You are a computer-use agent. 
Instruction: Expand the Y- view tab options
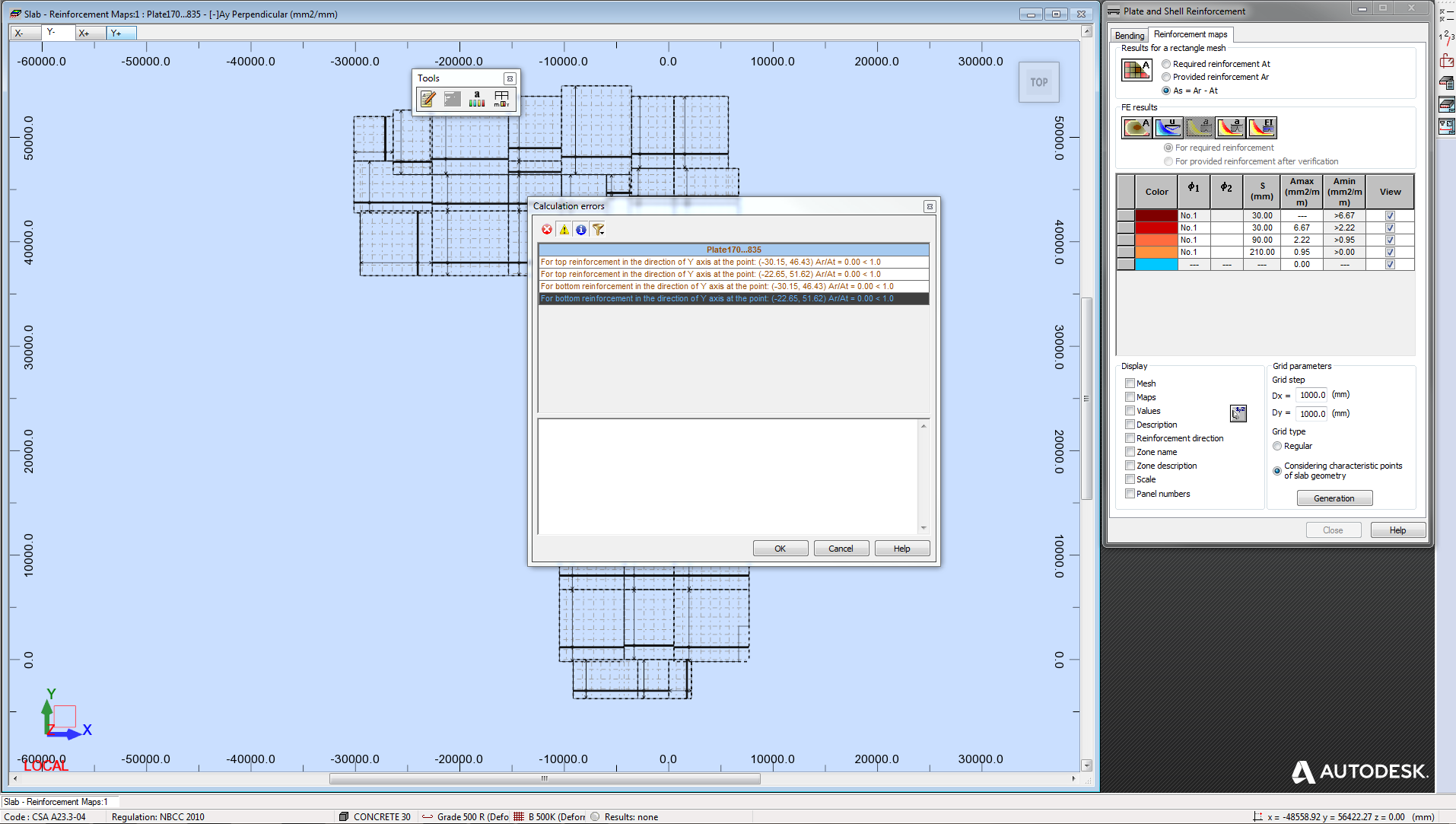point(57,33)
